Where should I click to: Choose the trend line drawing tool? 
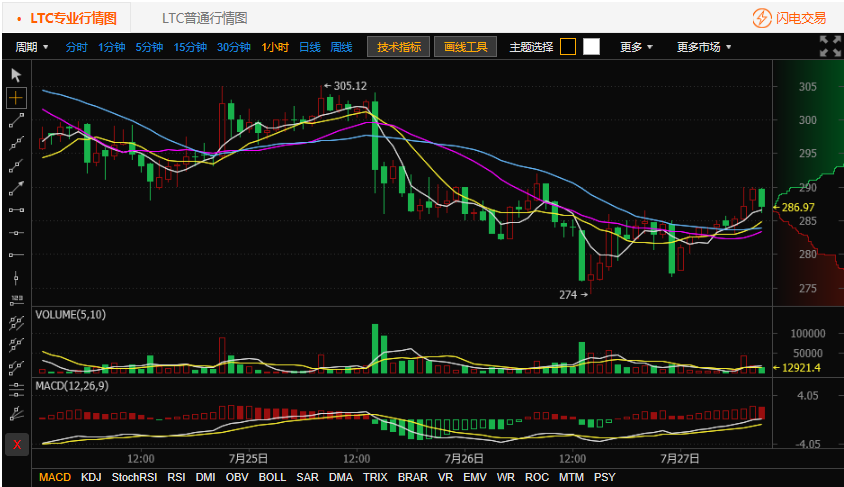[x=16, y=121]
